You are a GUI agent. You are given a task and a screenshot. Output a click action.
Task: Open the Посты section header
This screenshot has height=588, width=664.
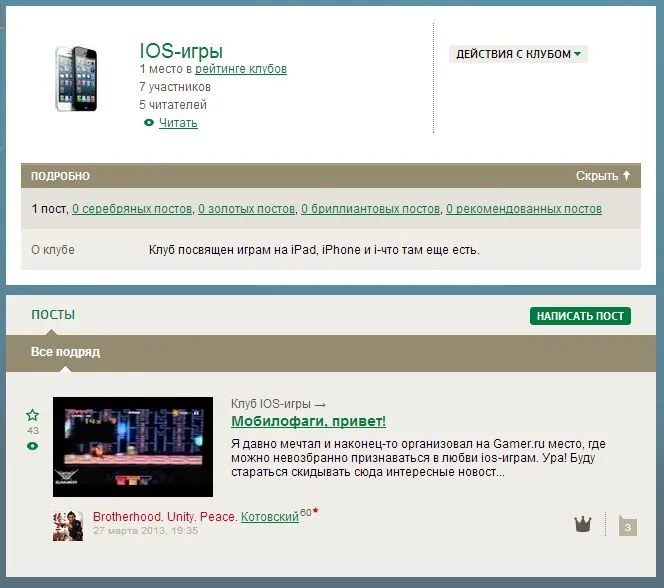[x=53, y=315]
